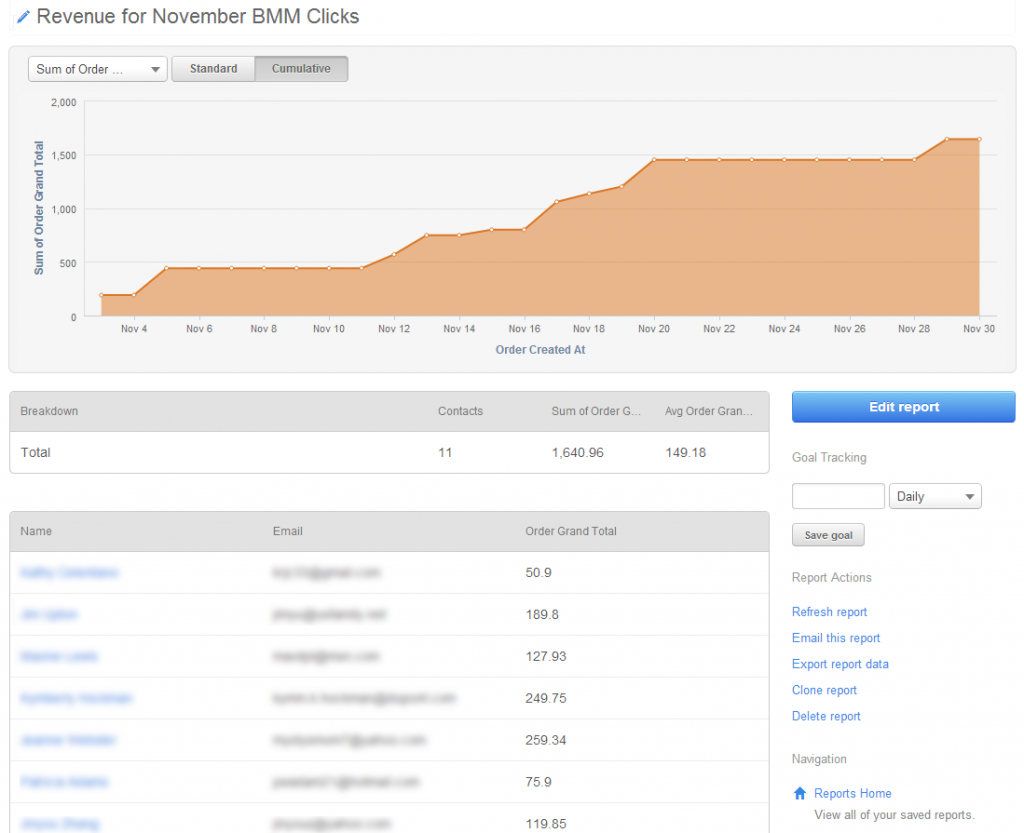Click the Total row label
The height and width of the screenshot is (833, 1024).
[x=35, y=452]
